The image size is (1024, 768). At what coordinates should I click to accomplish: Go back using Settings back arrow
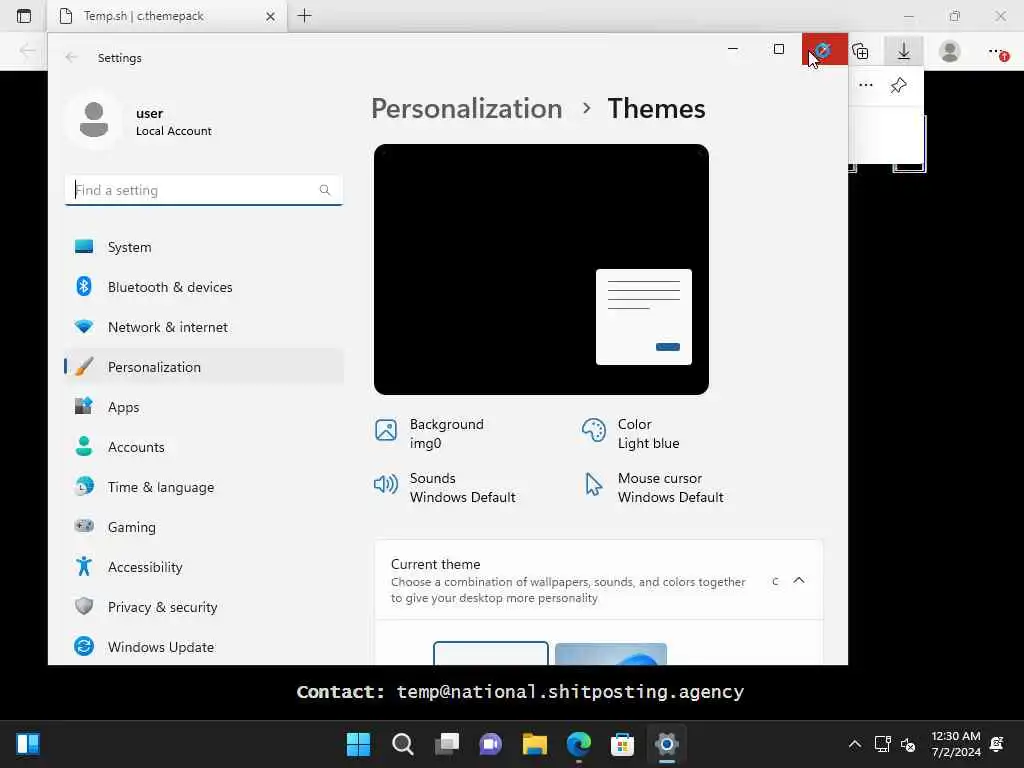[71, 57]
